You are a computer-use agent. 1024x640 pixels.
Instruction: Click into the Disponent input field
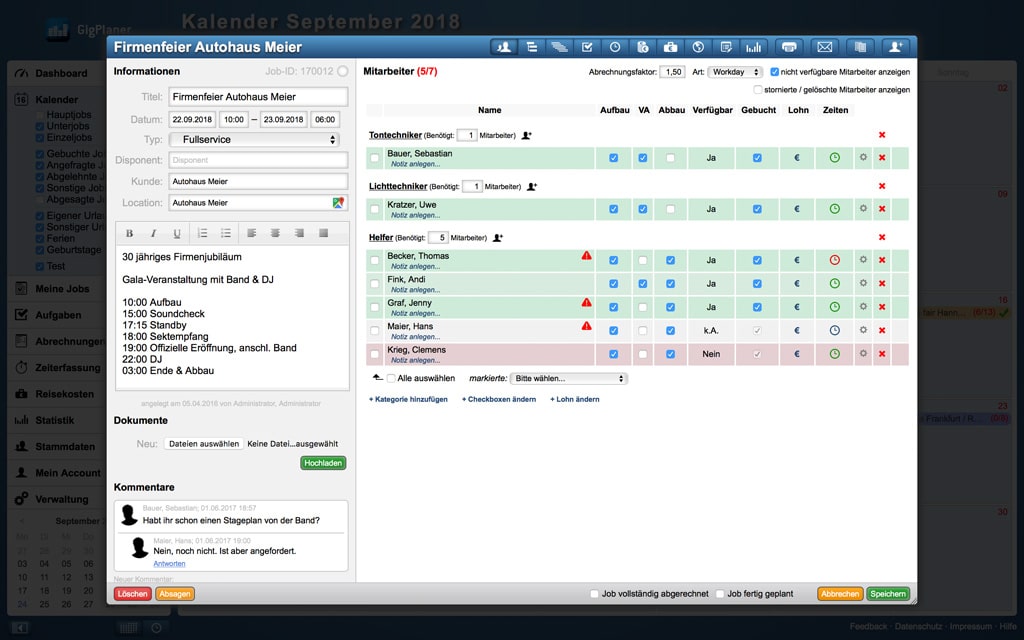point(257,160)
